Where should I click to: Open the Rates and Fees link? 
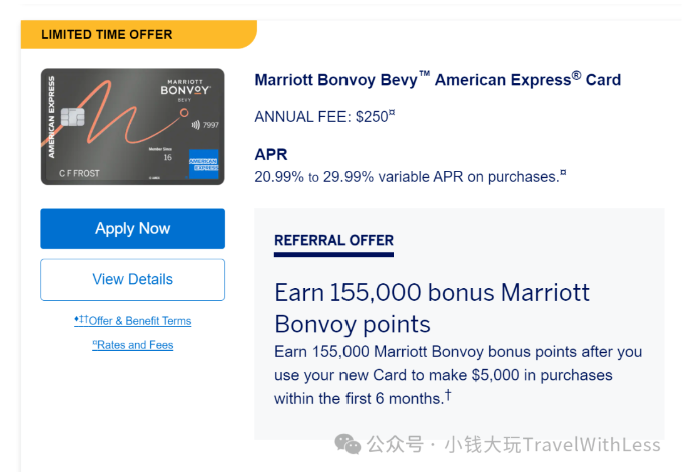[x=132, y=345]
